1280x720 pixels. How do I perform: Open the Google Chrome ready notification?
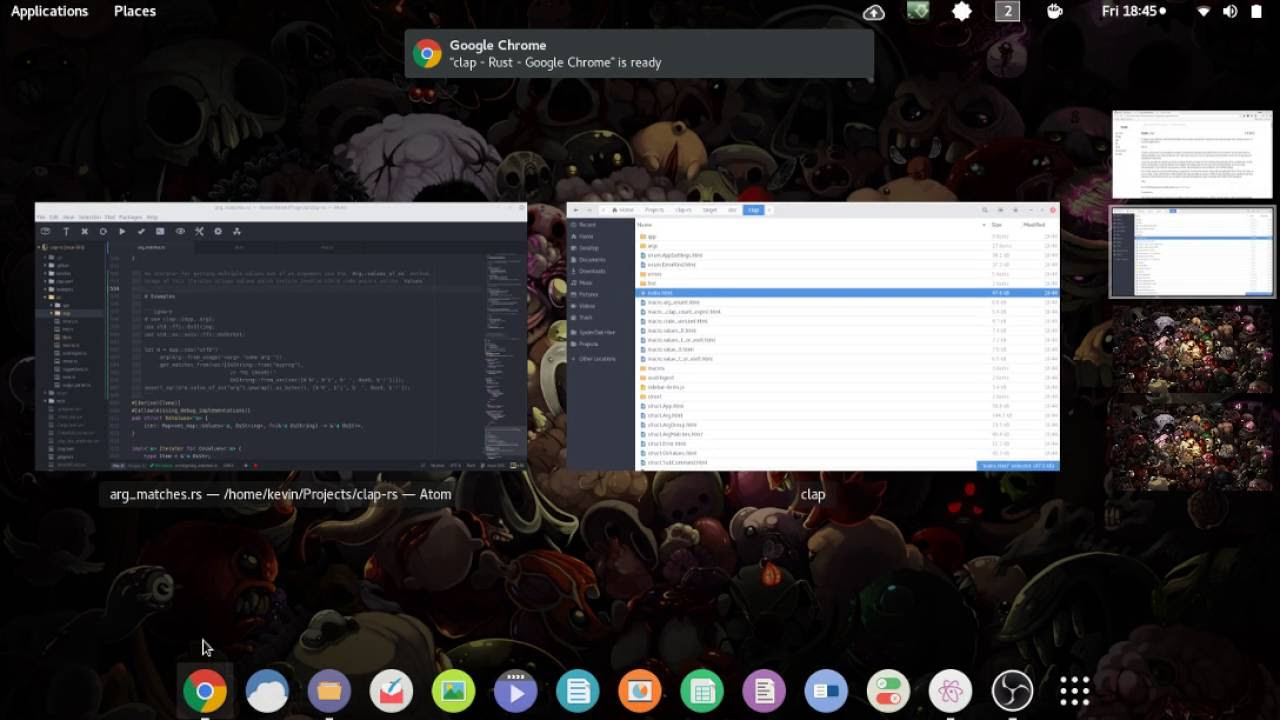(x=639, y=53)
